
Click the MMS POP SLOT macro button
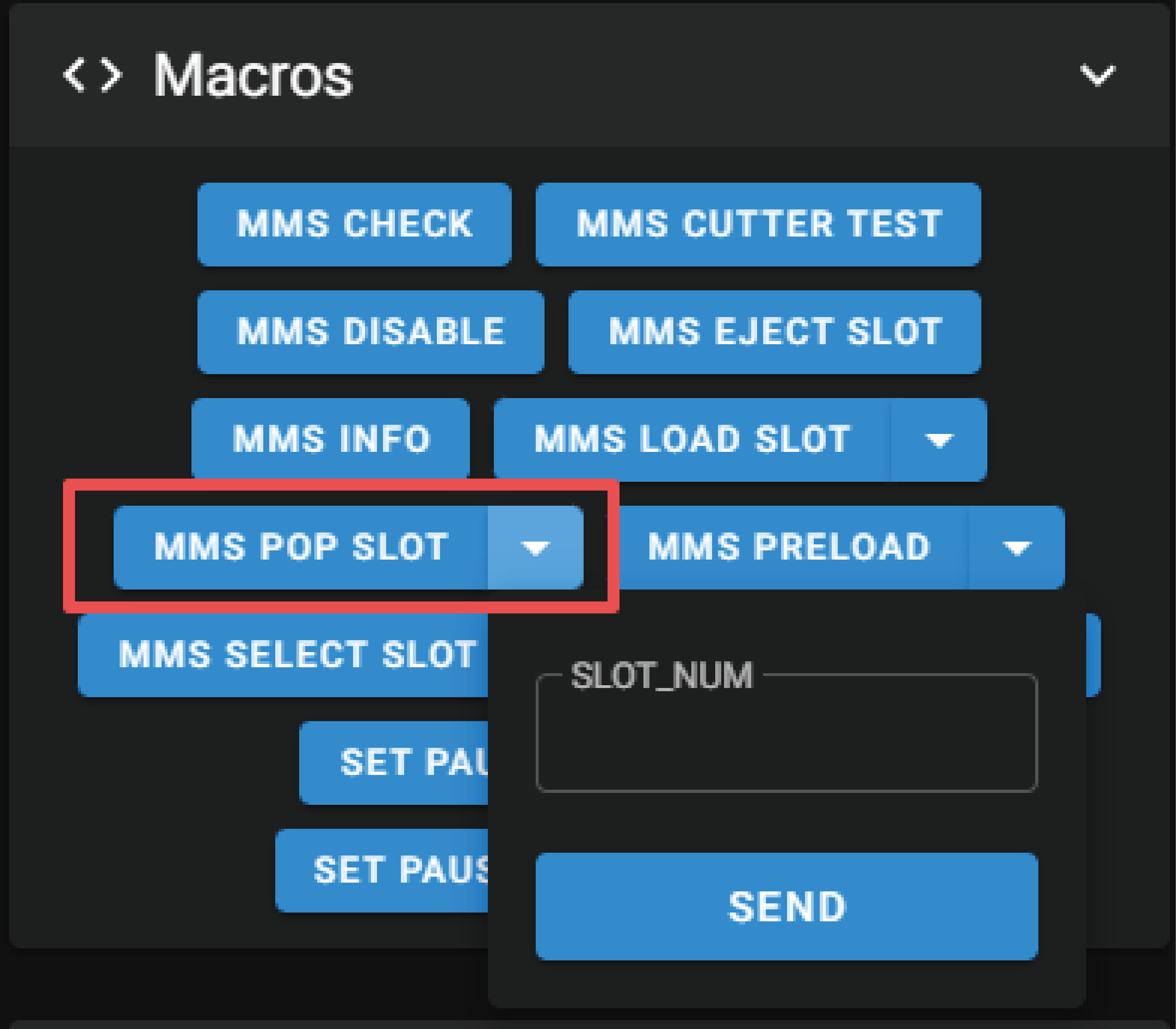[x=301, y=547]
